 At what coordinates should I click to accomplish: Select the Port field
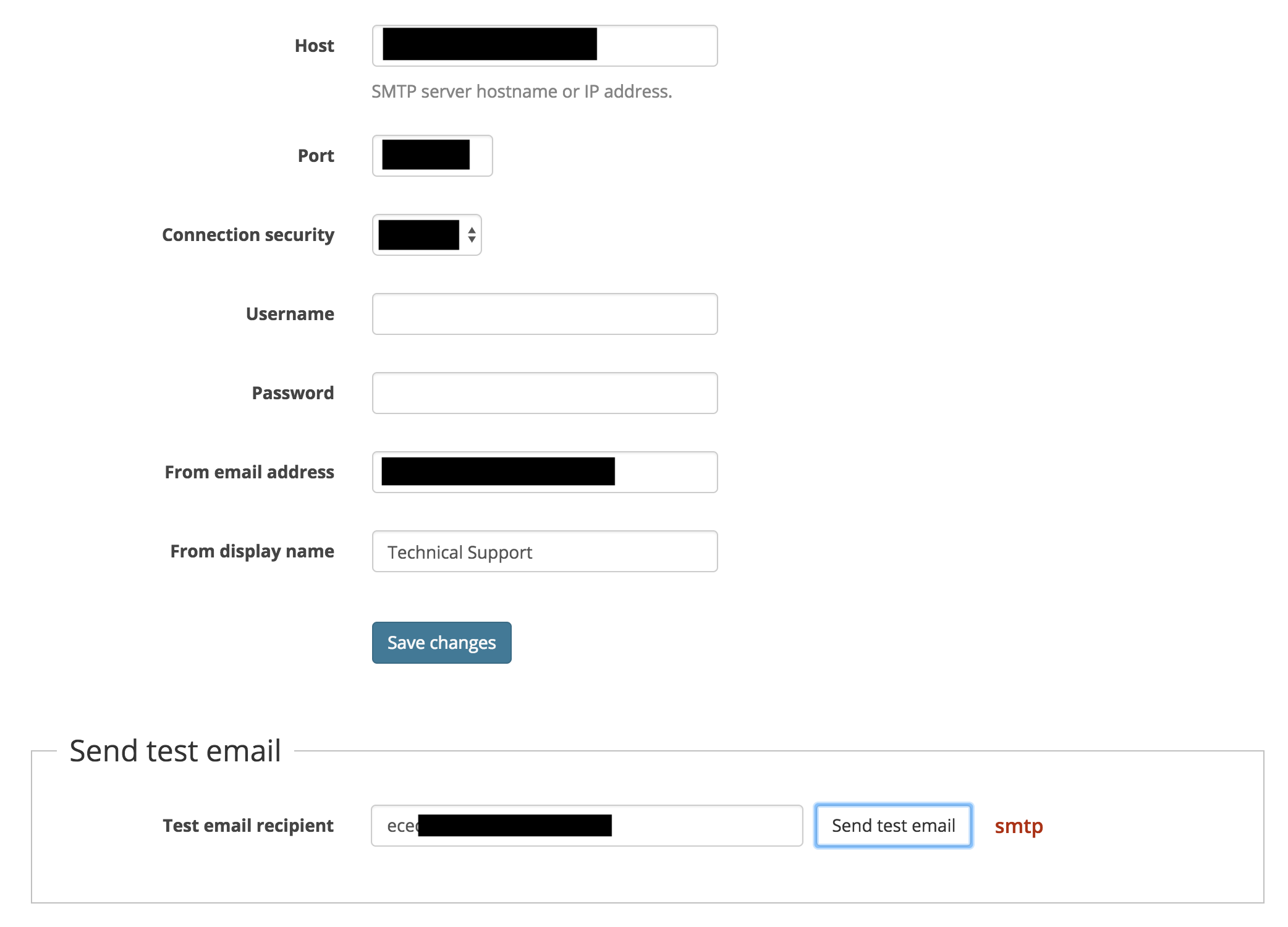click(431, 155)
